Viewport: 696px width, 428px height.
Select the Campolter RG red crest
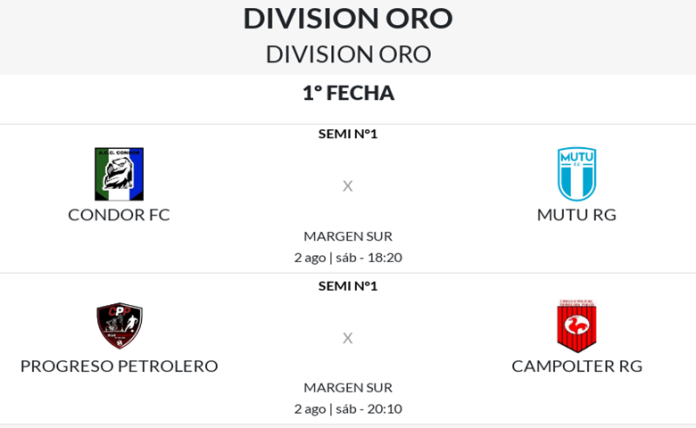pyautogui.click(x=576, y=326)
